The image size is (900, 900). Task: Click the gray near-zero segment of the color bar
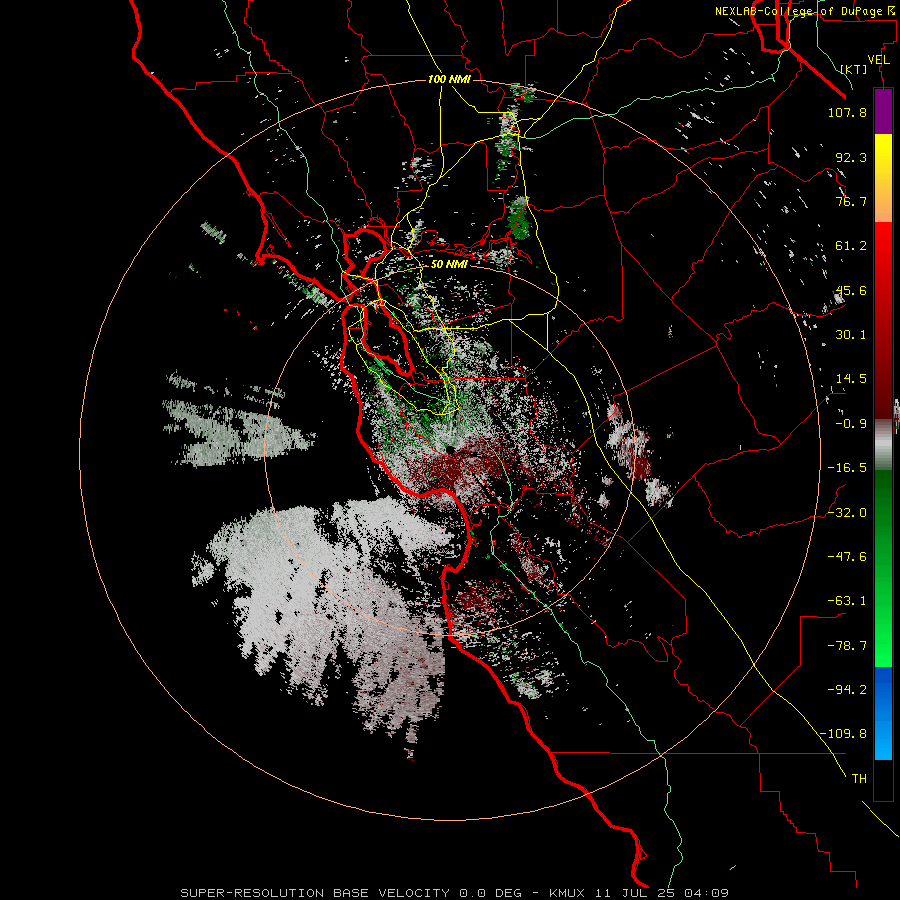tap(883, 443)
